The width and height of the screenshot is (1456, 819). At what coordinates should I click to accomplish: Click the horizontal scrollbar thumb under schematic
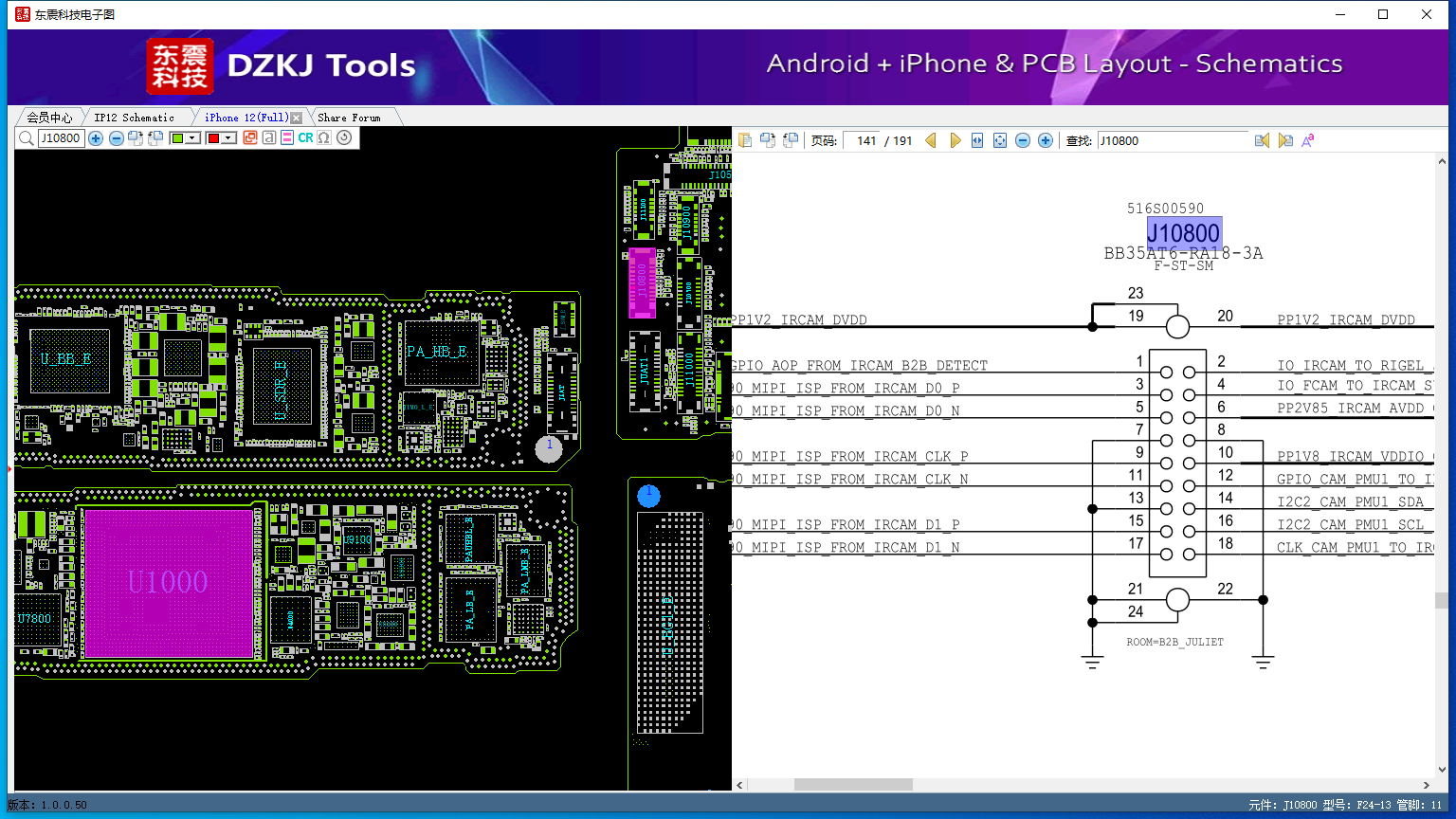(853, 785)
